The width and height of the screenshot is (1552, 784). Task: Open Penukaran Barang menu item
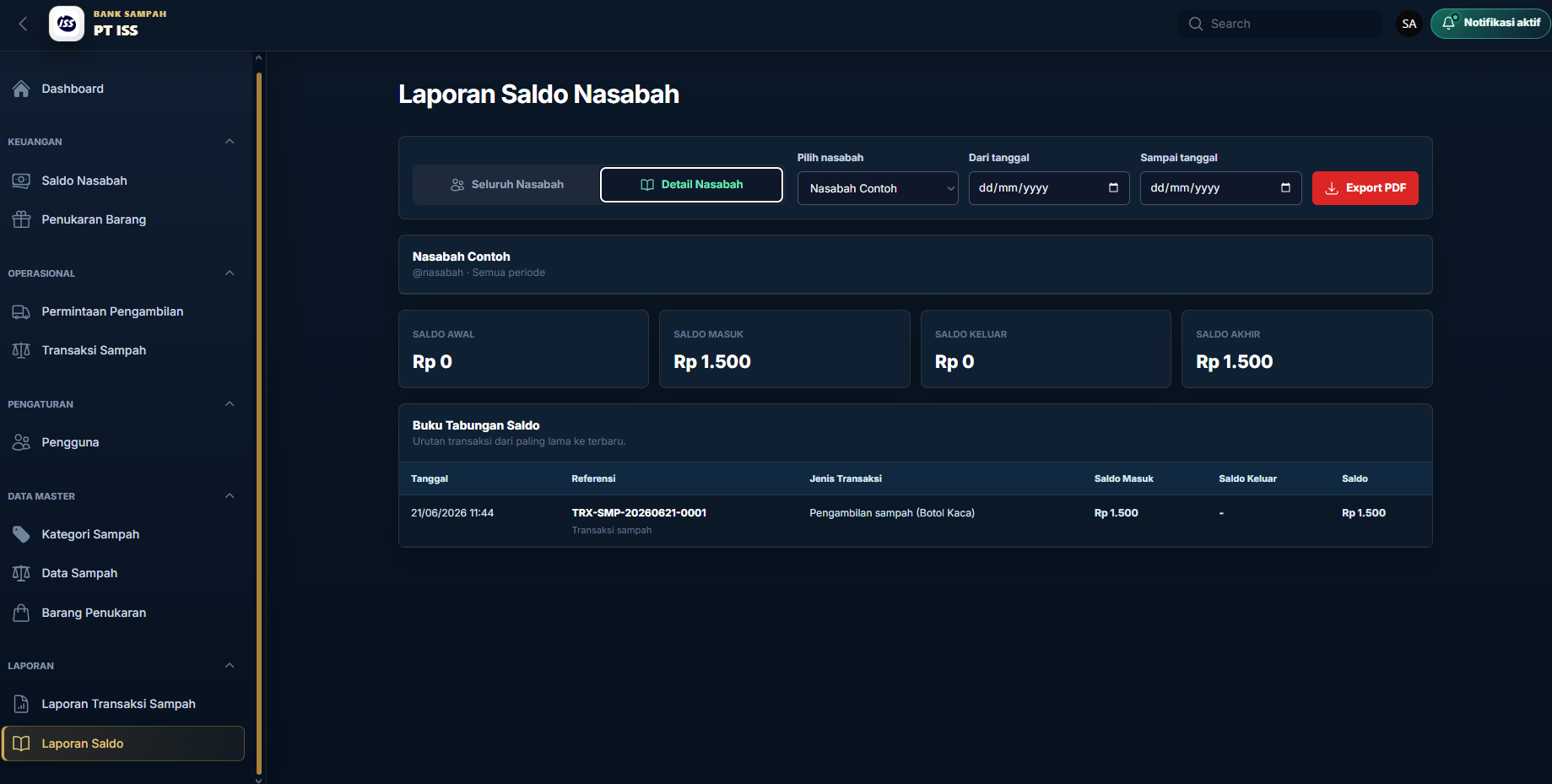tap(123, 219)
